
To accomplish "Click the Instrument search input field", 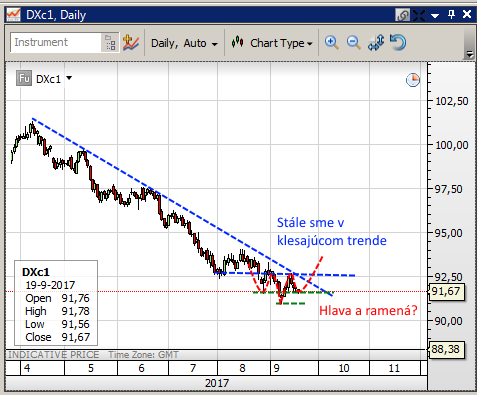I will tap(56, 42).
